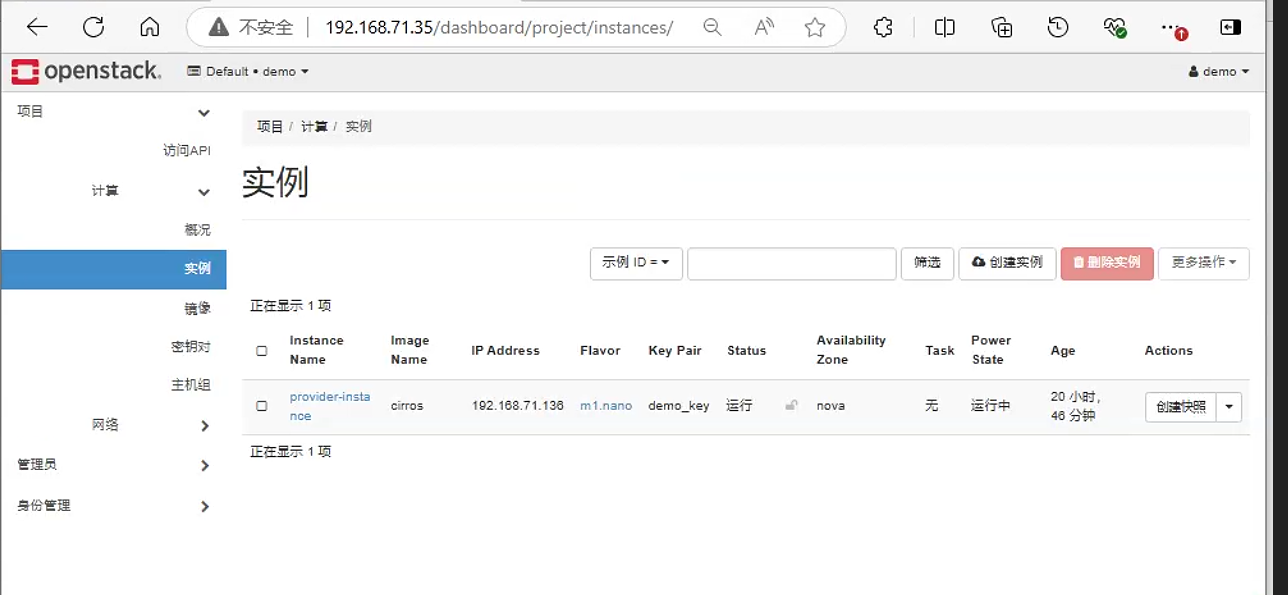
Task: Click the instance filter text field
Action: click(x=791, y=263)
